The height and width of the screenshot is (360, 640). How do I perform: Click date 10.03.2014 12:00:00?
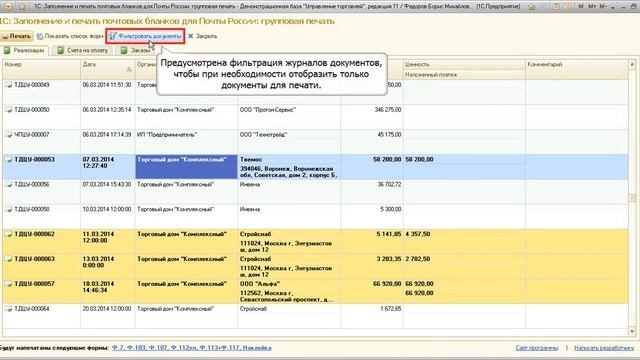click(x=107, y=209)
